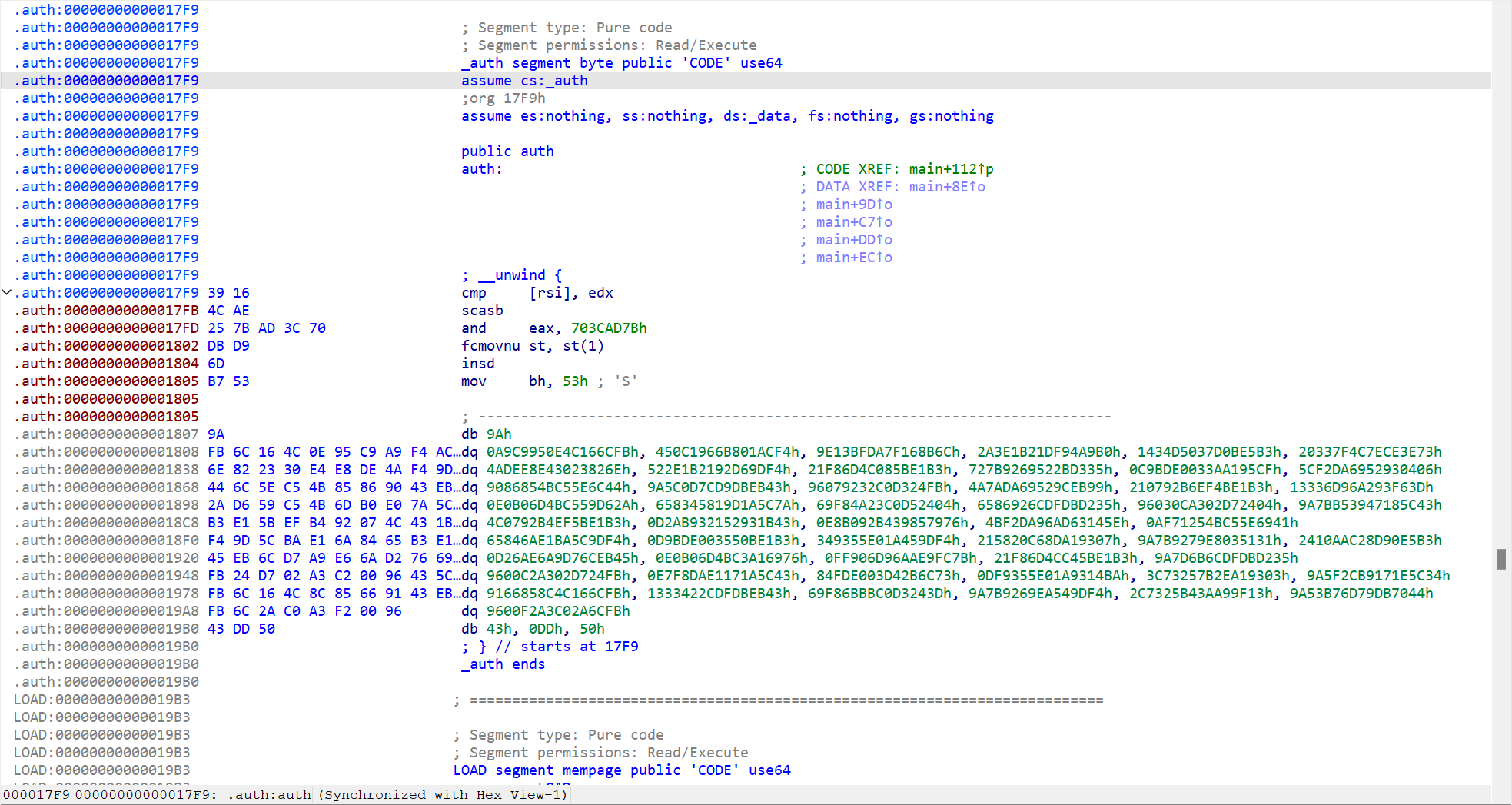Image resolution: width=1512 pixels, height=805 pixels.
Task: Select the db 9Ah data line
Action: 487,434
